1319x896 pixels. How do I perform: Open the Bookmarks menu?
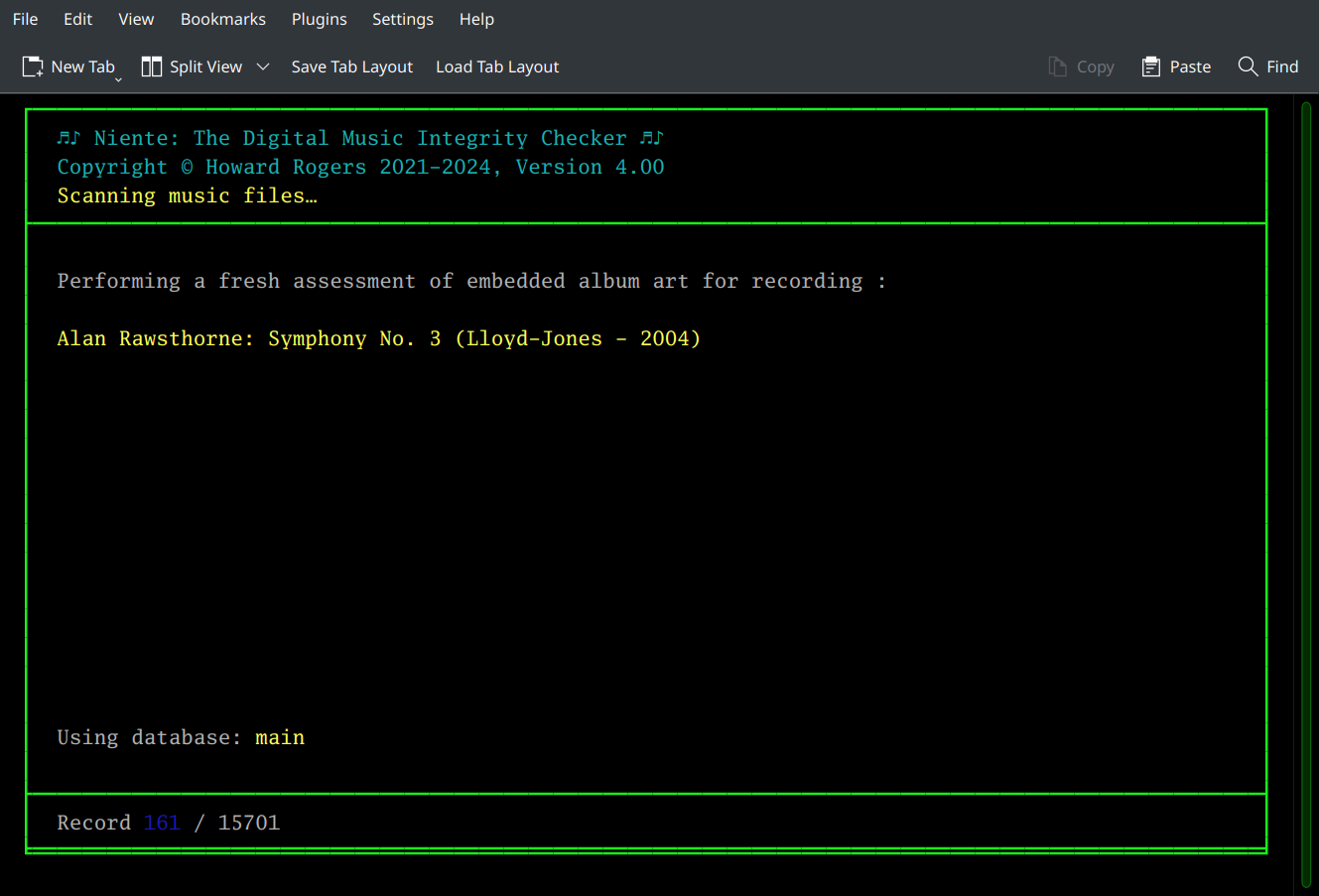coord(222,19)
